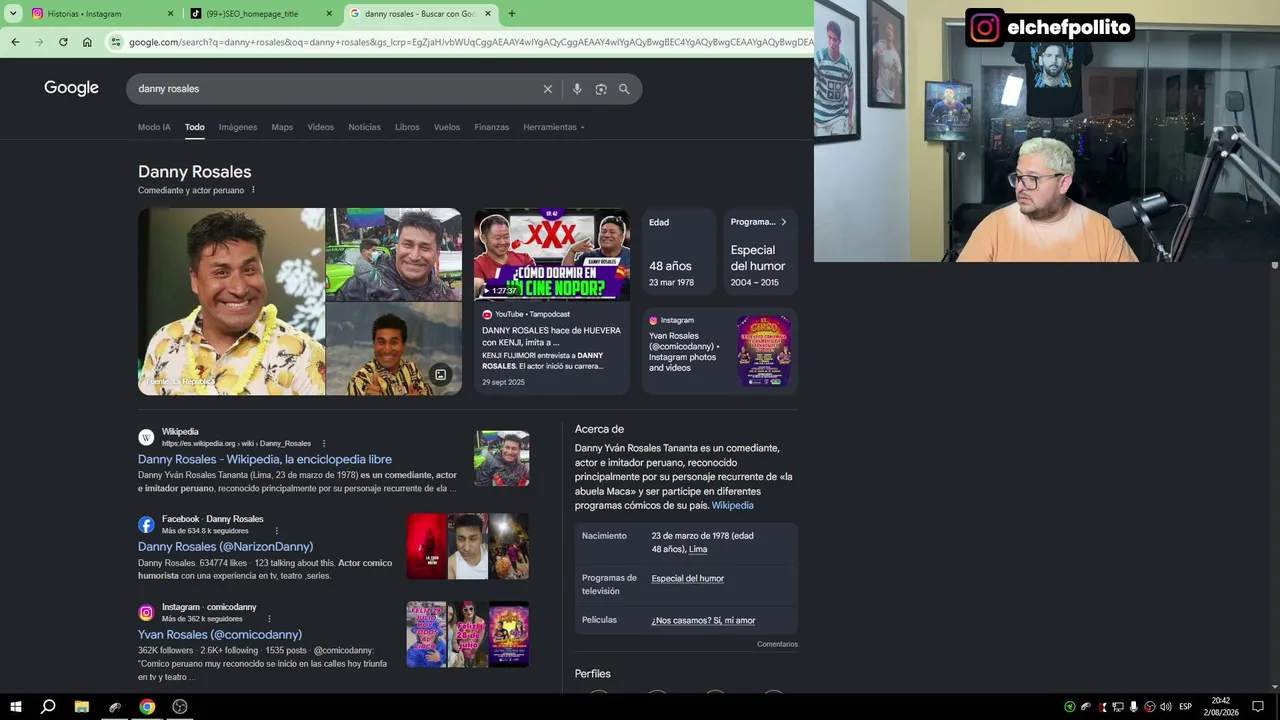Viewport: 1280px width, 720px height.
Task: Click the Google logo
Action: pyautogui.click(x=71, y=88)
